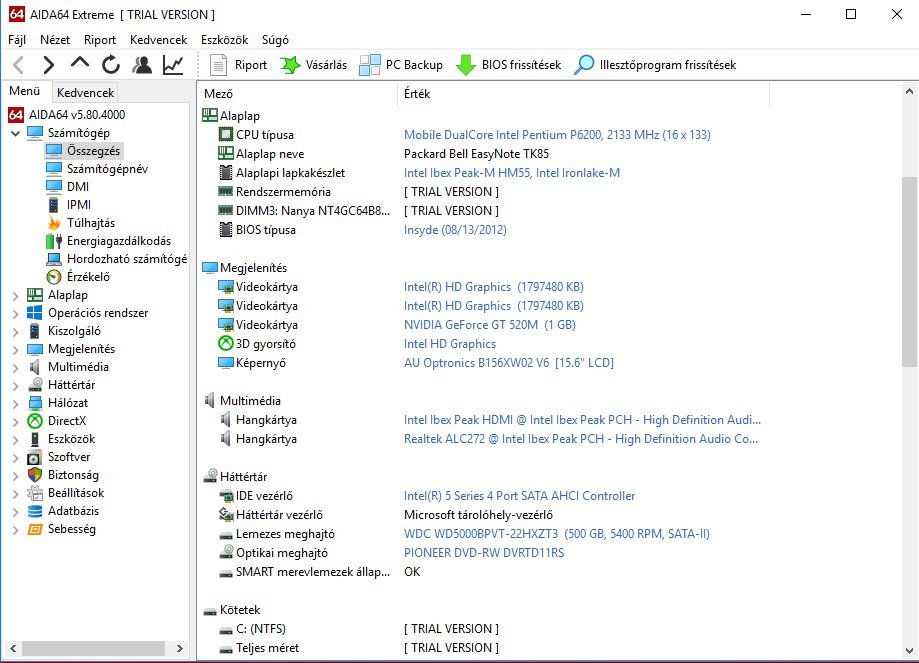This screenshot has height=663, width=919.
Task: Select the Packard Bell EasyNote TK85 value
Action: point(476,154)
